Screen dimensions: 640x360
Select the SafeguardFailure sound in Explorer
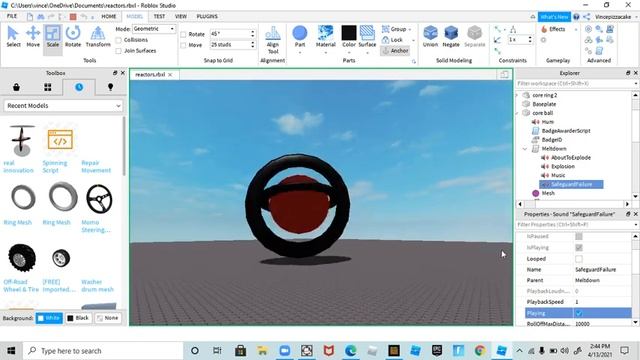571,184
